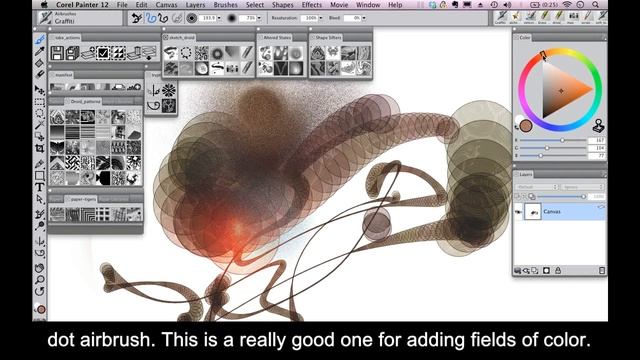Screen dimensions: 640x360
Task: Click the spiral icon in small palette
Action: 154,106
